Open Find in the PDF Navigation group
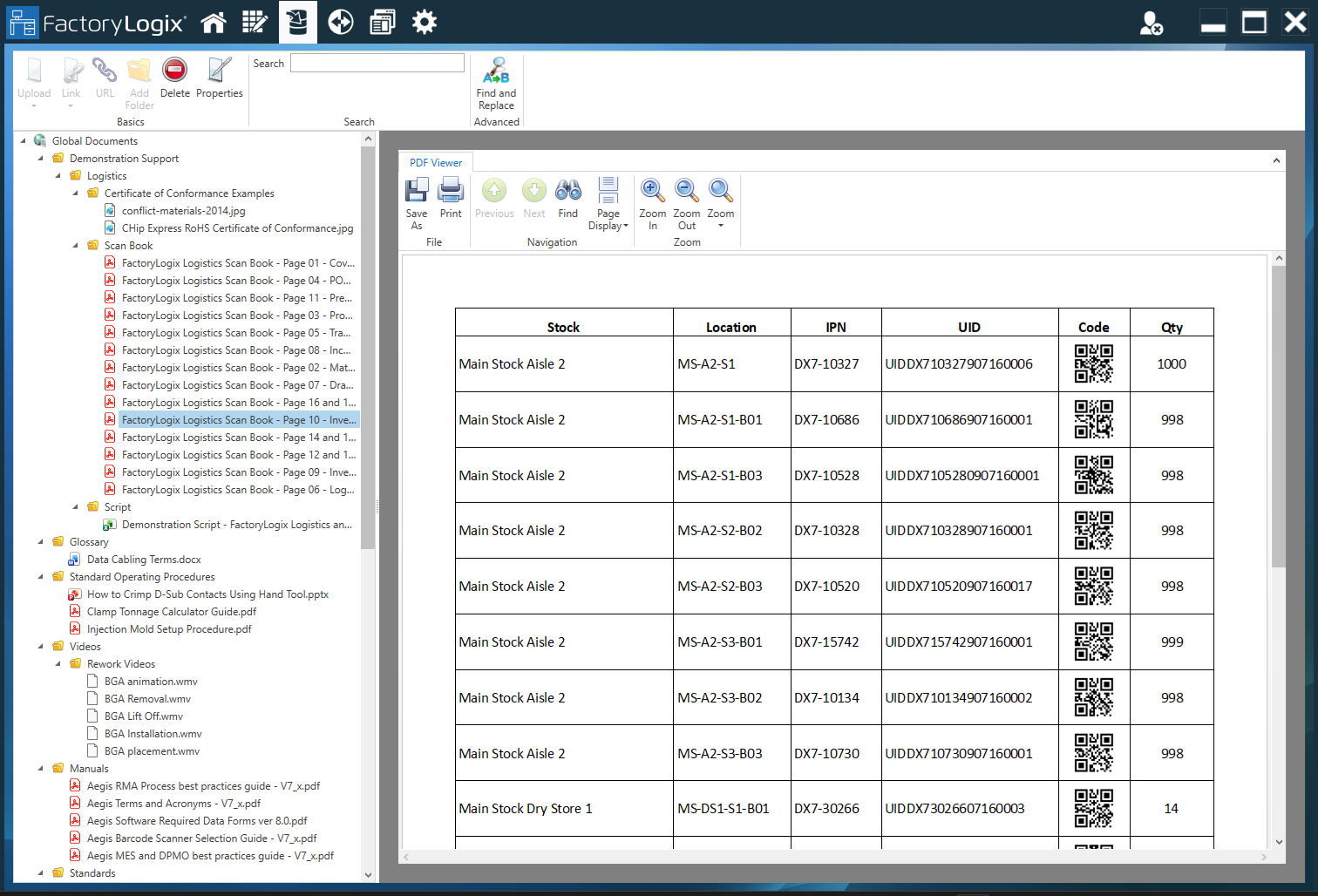The height and width of the screenshot is (896, 1318). pyautogui.click(x=567, y=199)
